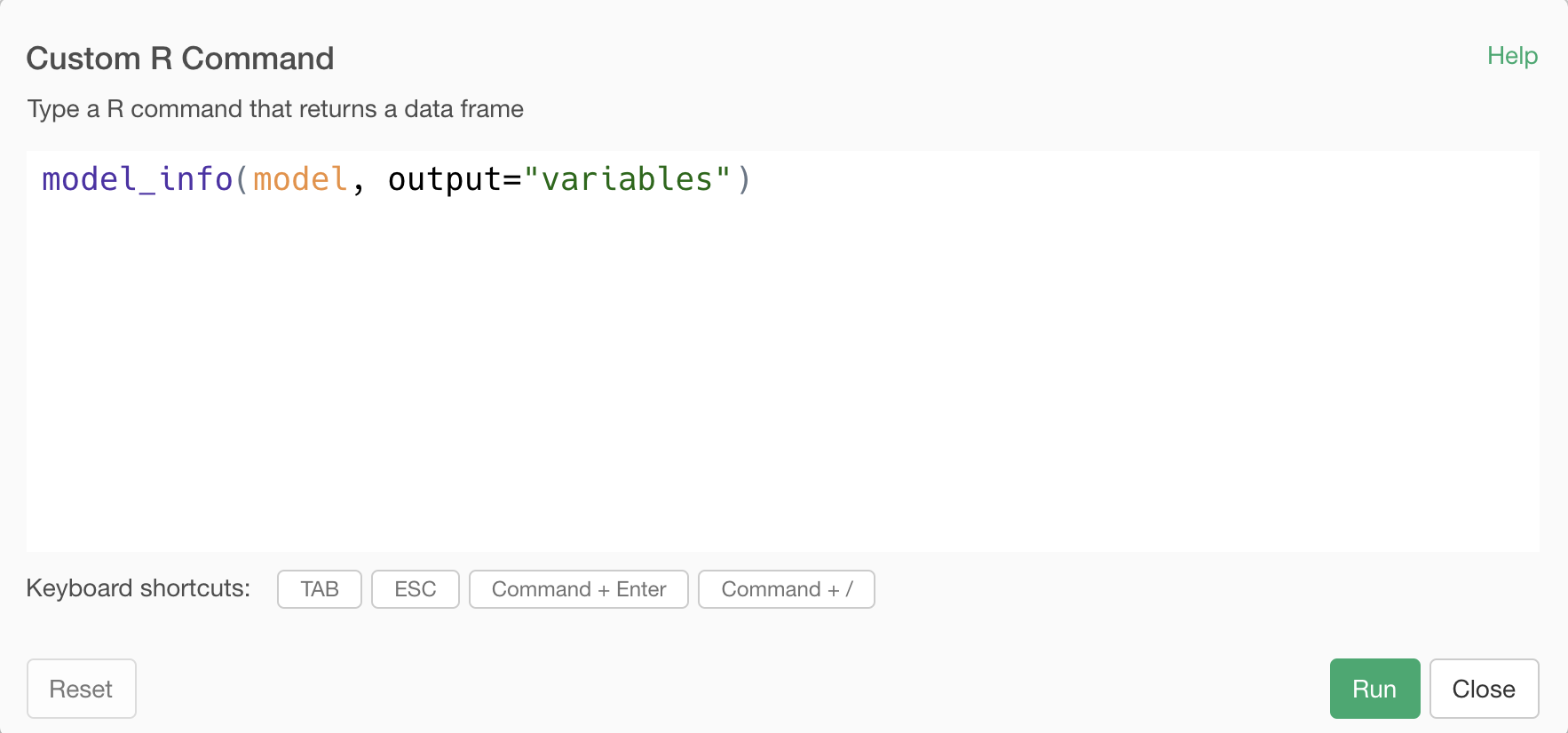Click the ESC keyboard shortcut badge
Image resolution: width=1568 pixels, height=733 pixels.
click(416, 589)
